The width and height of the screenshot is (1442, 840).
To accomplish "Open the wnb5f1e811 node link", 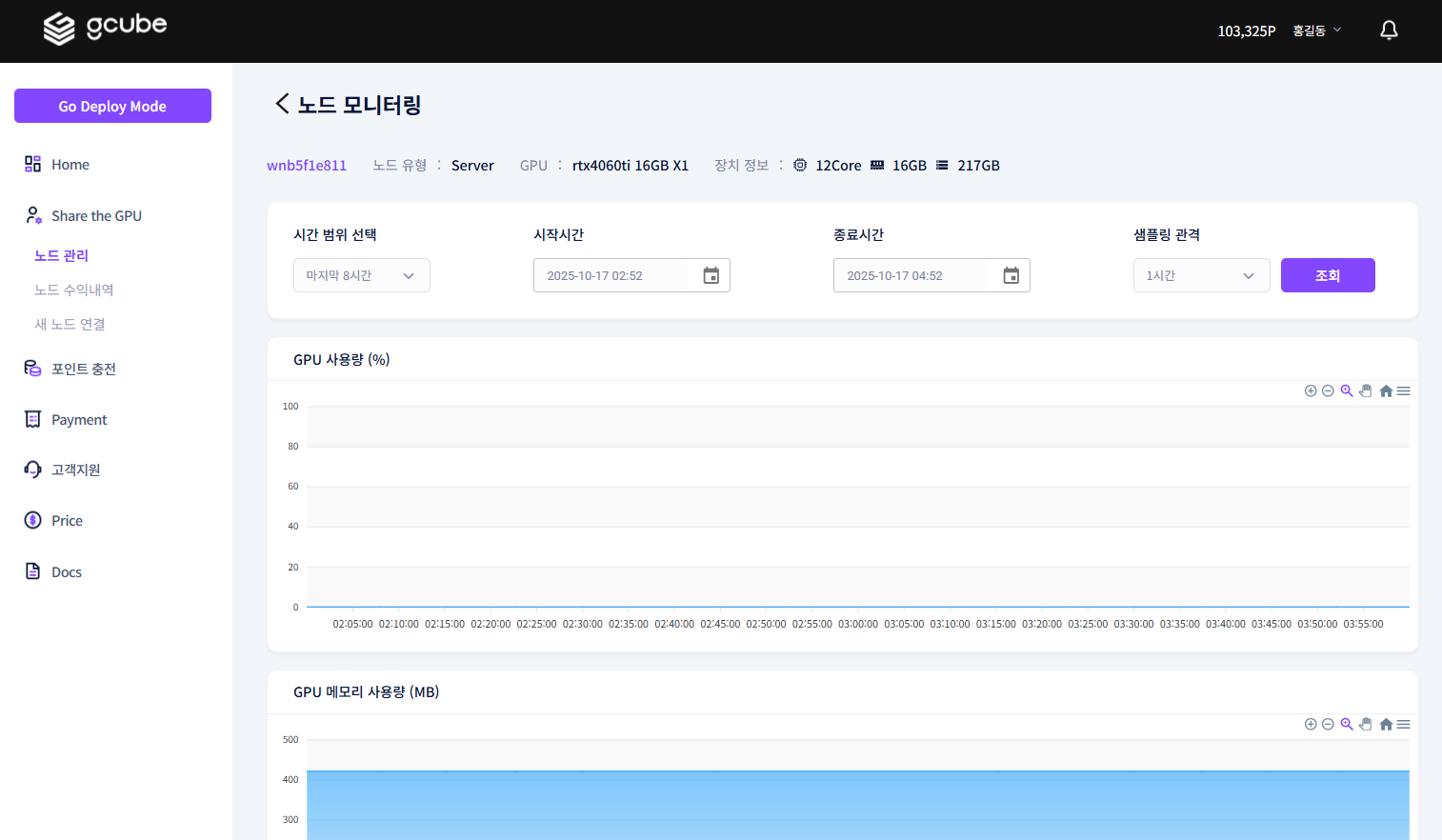I will [307, 165].
